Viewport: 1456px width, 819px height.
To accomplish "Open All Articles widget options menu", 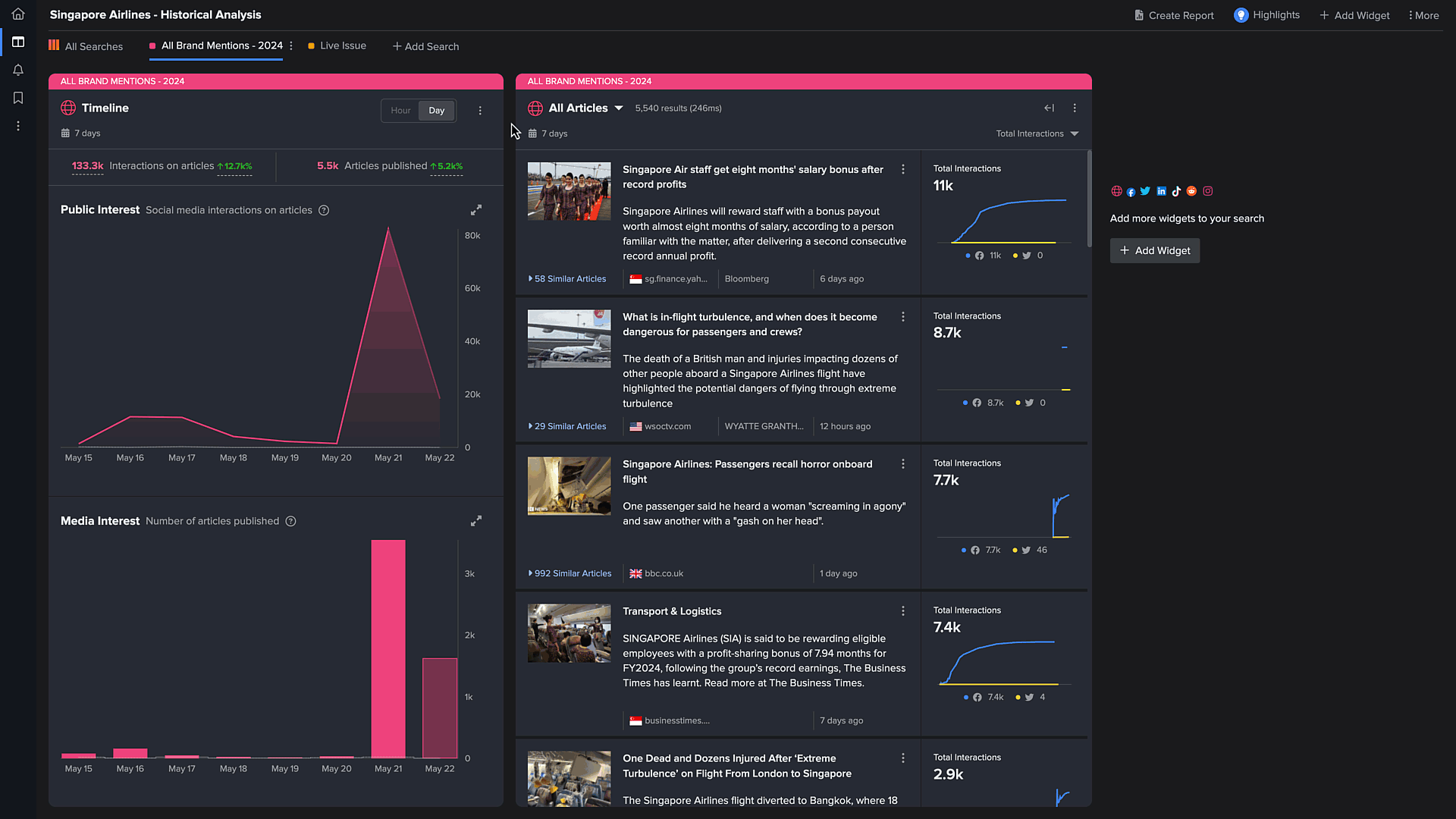I will pyautogui.click(x=1075, y=108).
